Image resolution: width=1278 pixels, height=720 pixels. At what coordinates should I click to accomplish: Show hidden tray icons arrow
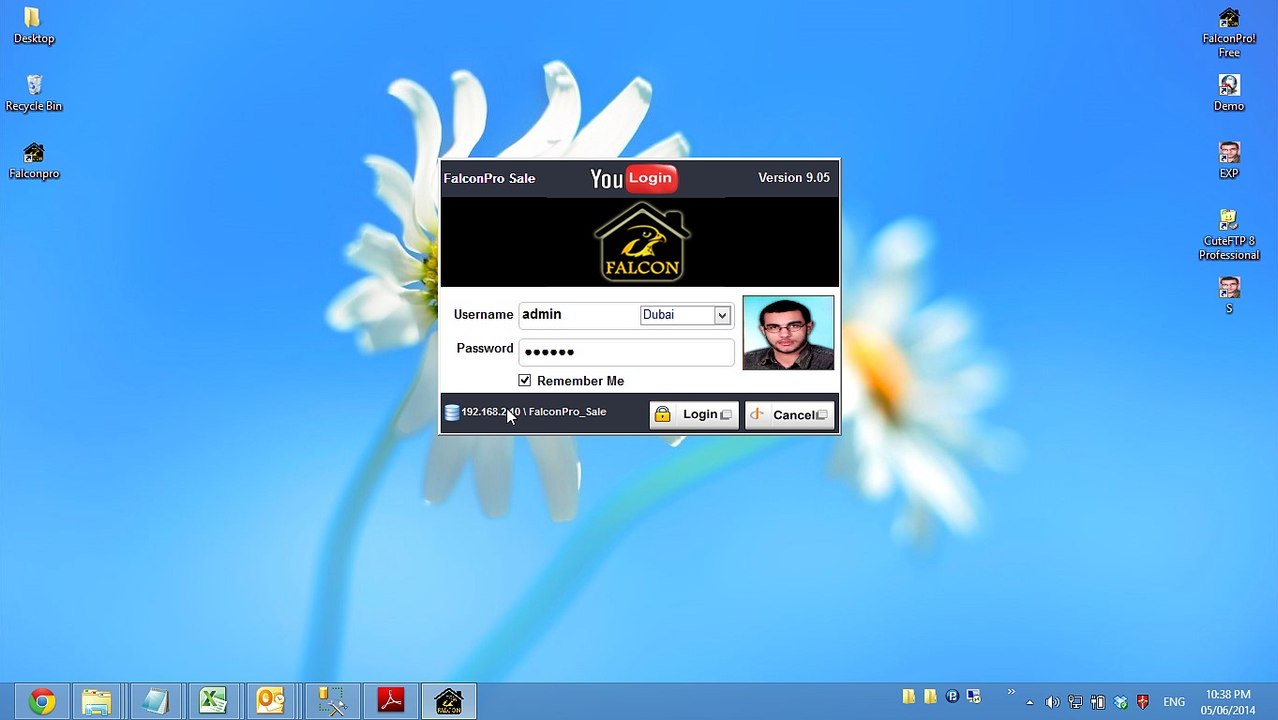1030,702
